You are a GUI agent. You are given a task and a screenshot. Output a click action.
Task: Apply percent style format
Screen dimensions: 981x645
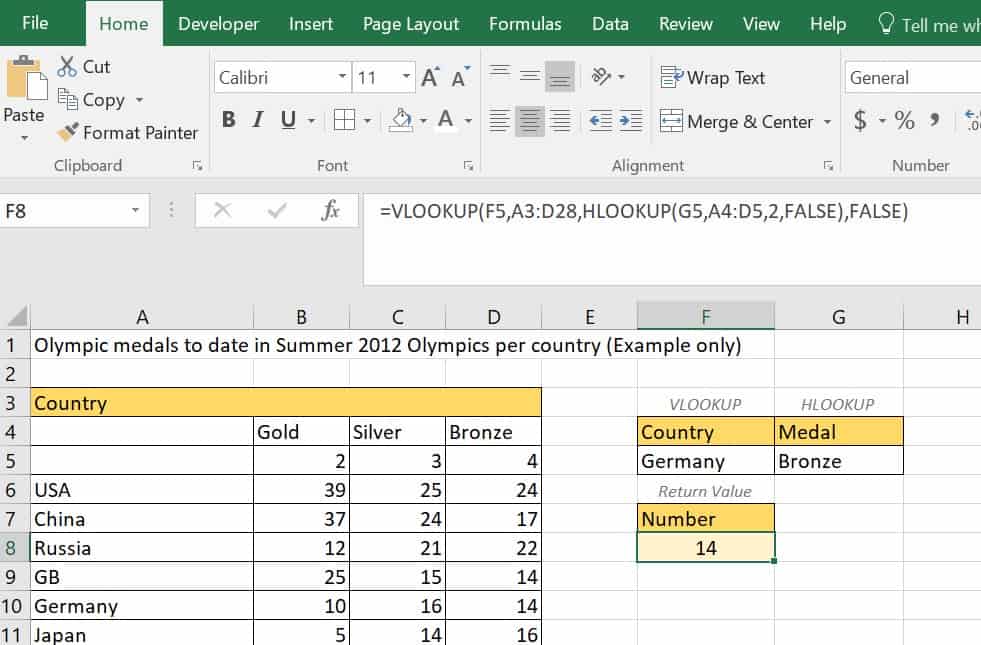pyautogui.click(x=904, y=119)
